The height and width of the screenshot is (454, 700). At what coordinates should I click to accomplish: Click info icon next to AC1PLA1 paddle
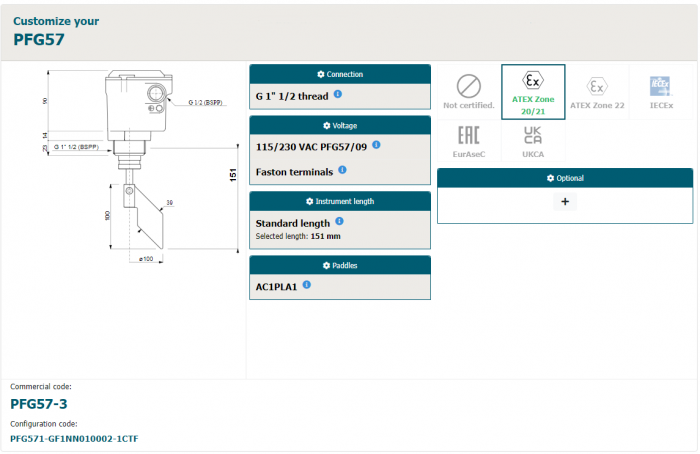[307, 285]
